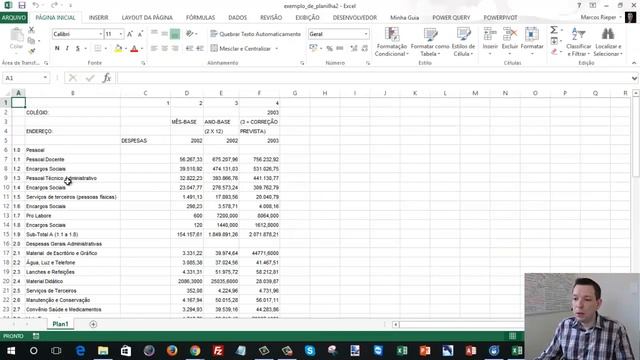The image size is (640, 360).
Task: Click the Colar paste icon
Action: 16,39
